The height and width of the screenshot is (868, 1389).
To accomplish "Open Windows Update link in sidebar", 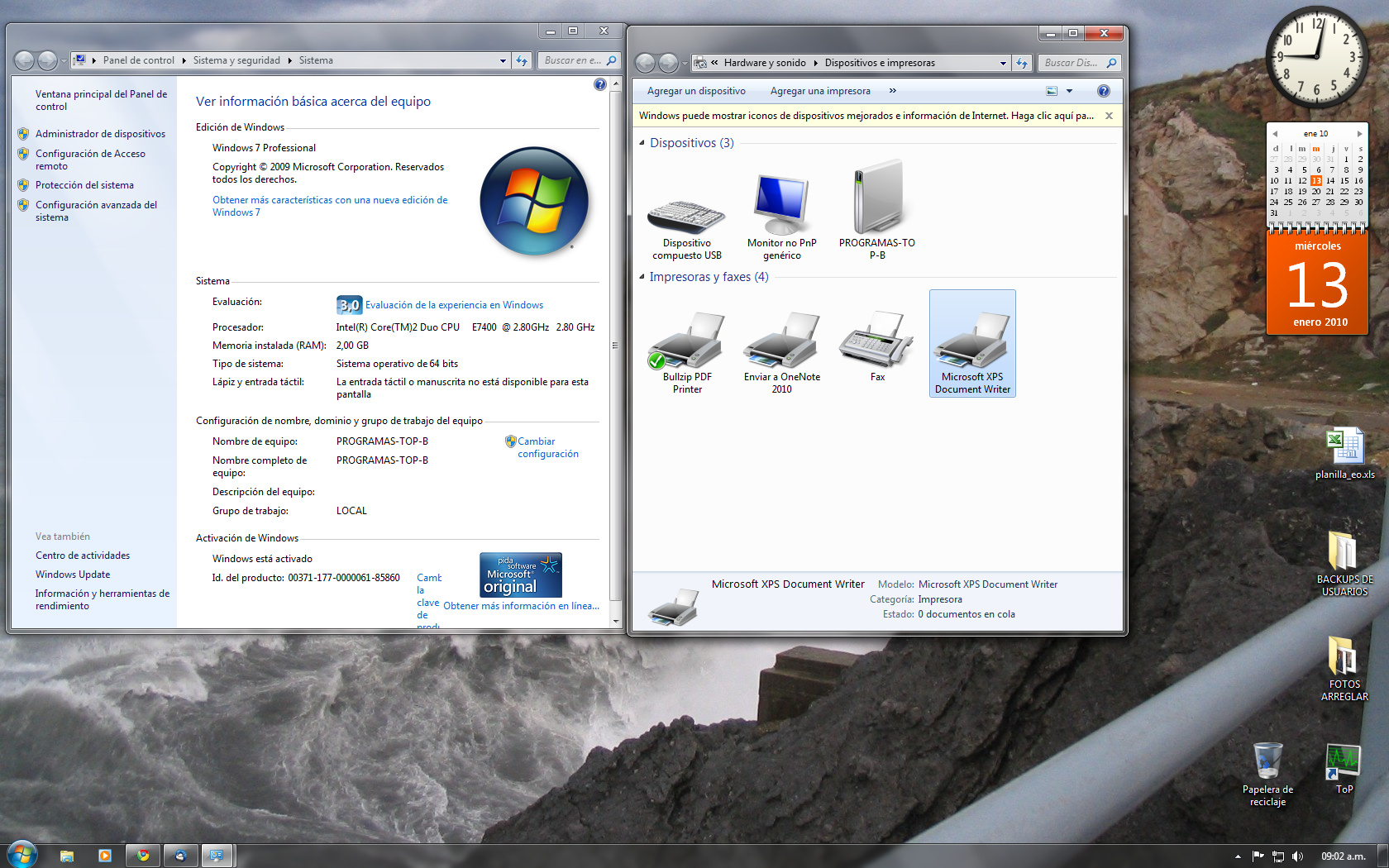I will pyautogui.click(x=73, y=575).
